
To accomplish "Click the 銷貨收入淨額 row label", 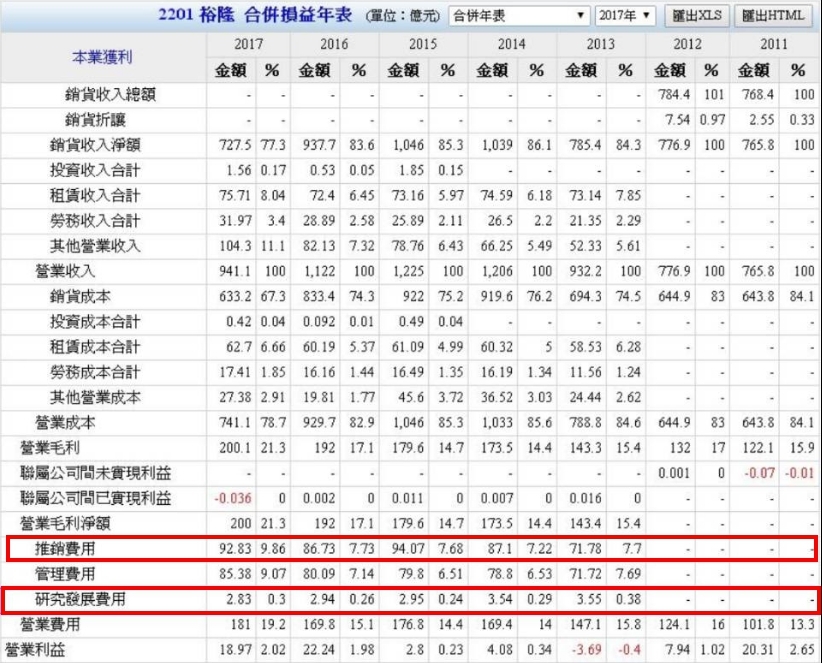I will 95,145.
